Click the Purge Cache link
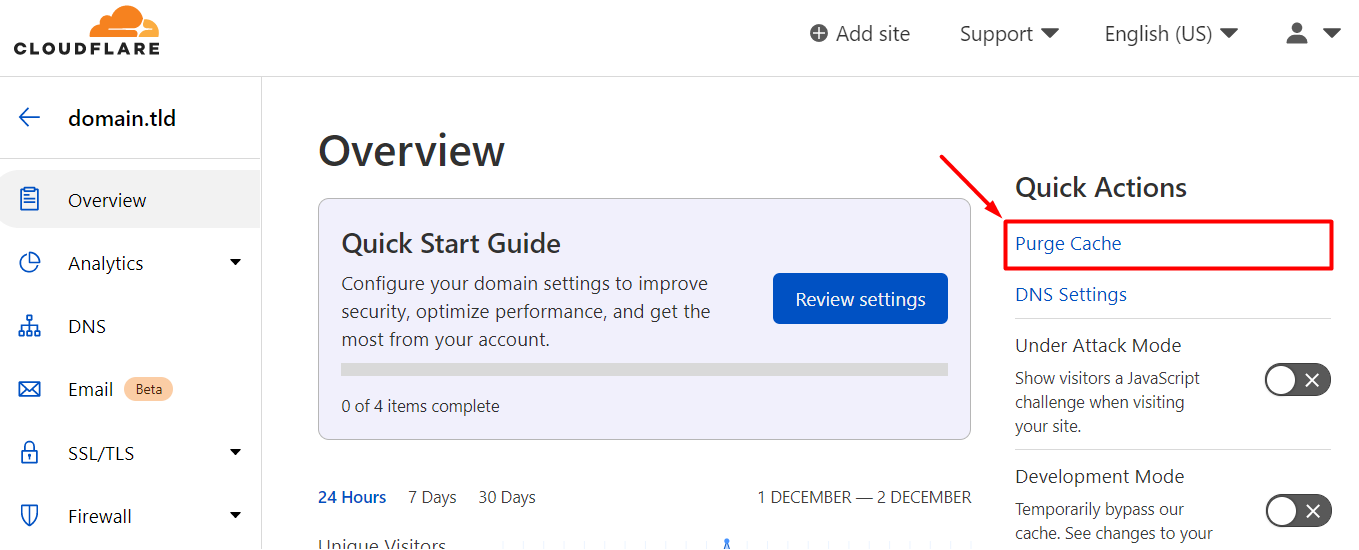Viewport: 1359px width, 550px height. pos(1068,244)
